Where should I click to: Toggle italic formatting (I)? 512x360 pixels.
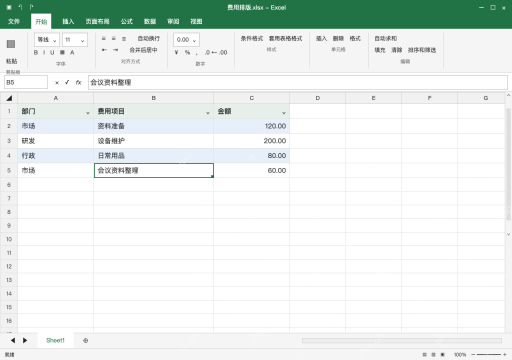click(44, 52)
